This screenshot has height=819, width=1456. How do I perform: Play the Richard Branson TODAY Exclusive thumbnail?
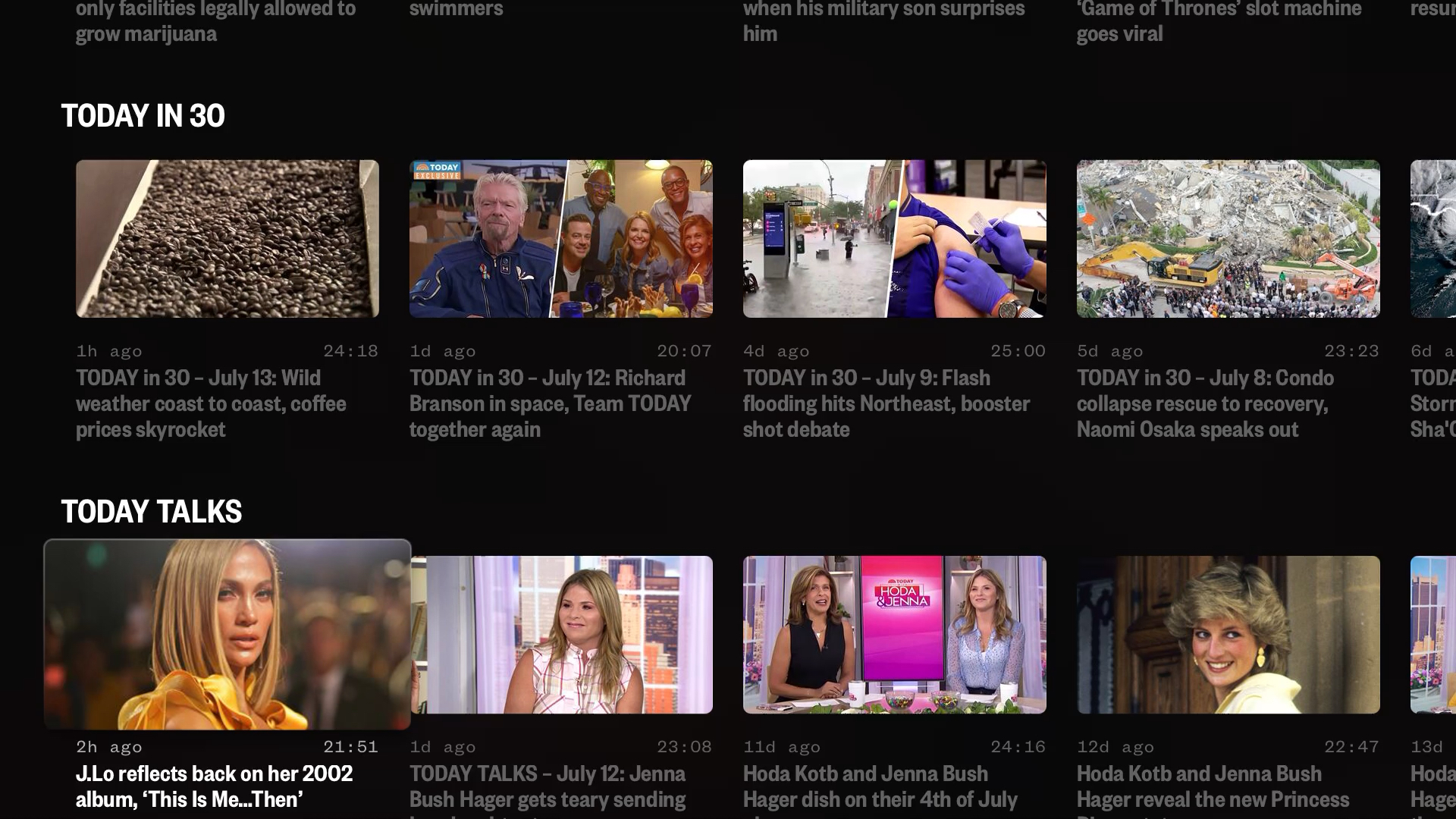tap(561, 238)
